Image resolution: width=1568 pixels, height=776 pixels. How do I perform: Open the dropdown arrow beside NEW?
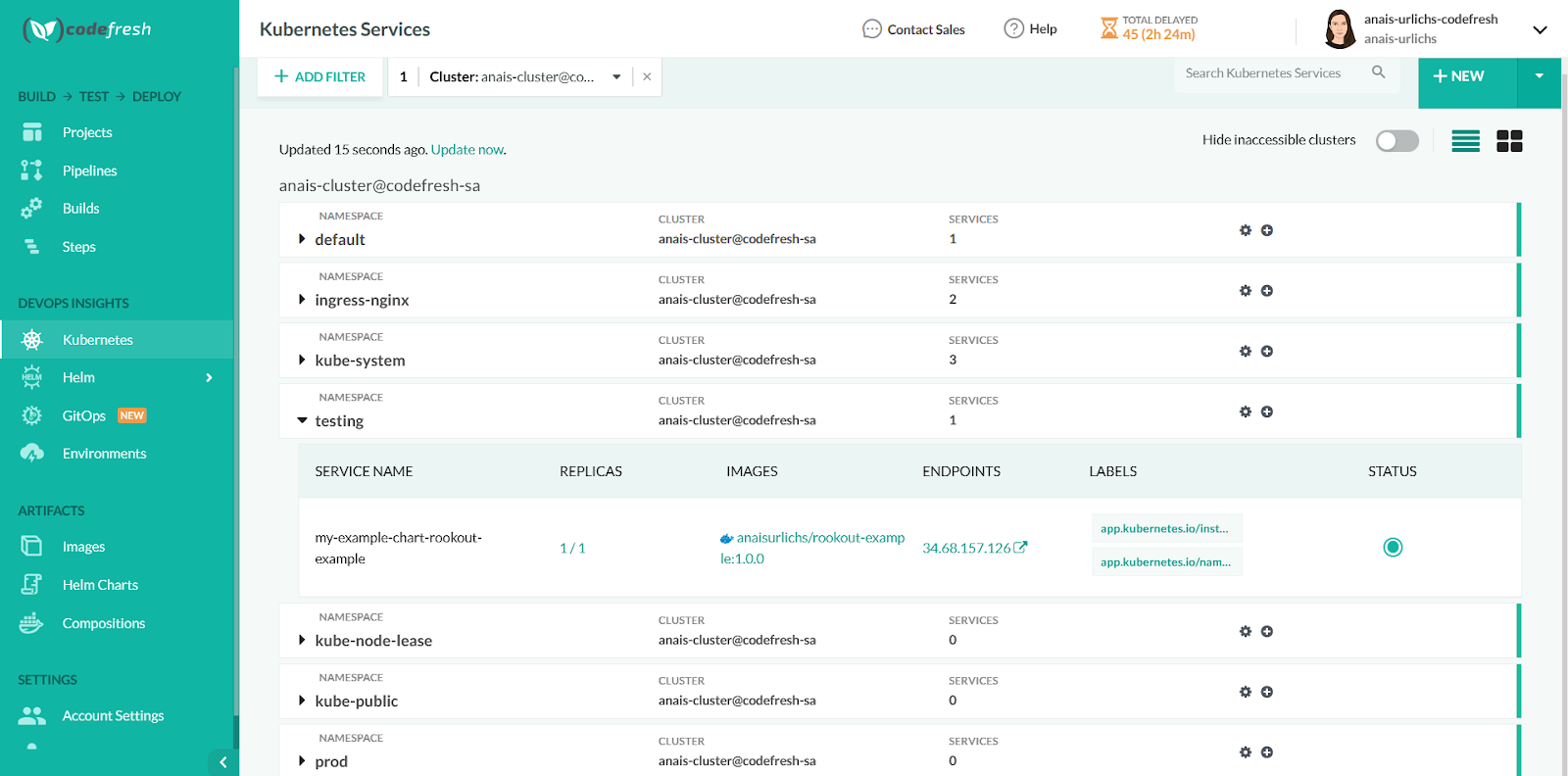pyautogui.click(x=1540, y=76)
